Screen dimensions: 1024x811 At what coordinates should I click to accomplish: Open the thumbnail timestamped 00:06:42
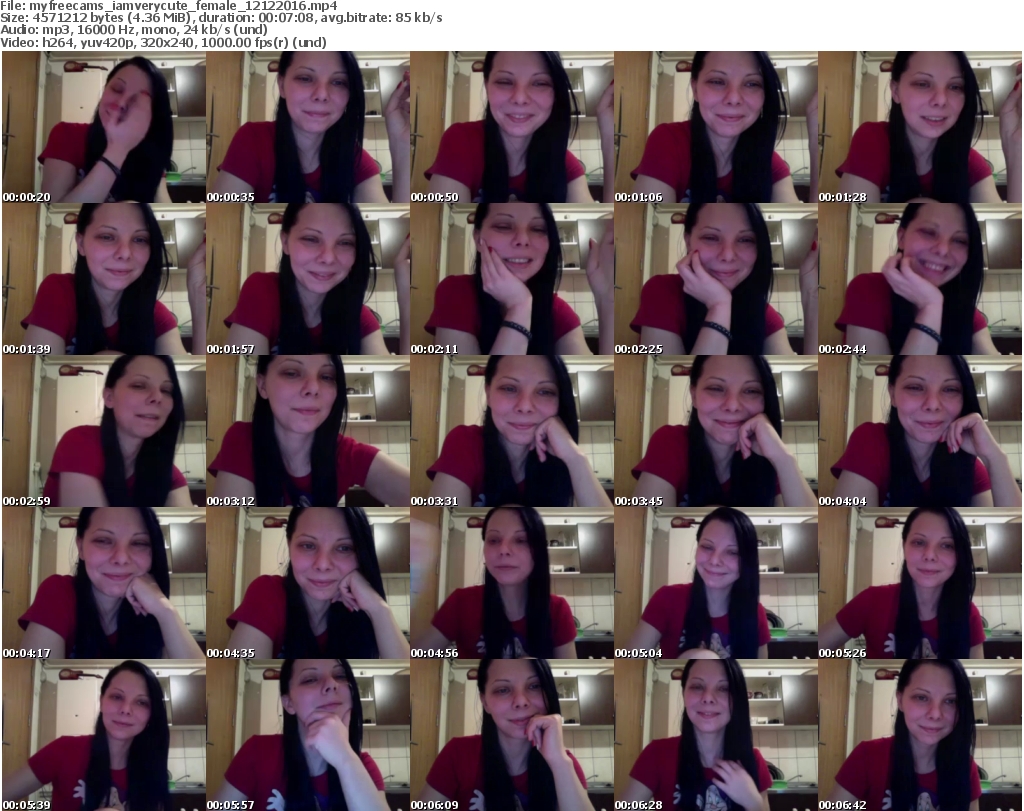920,735
